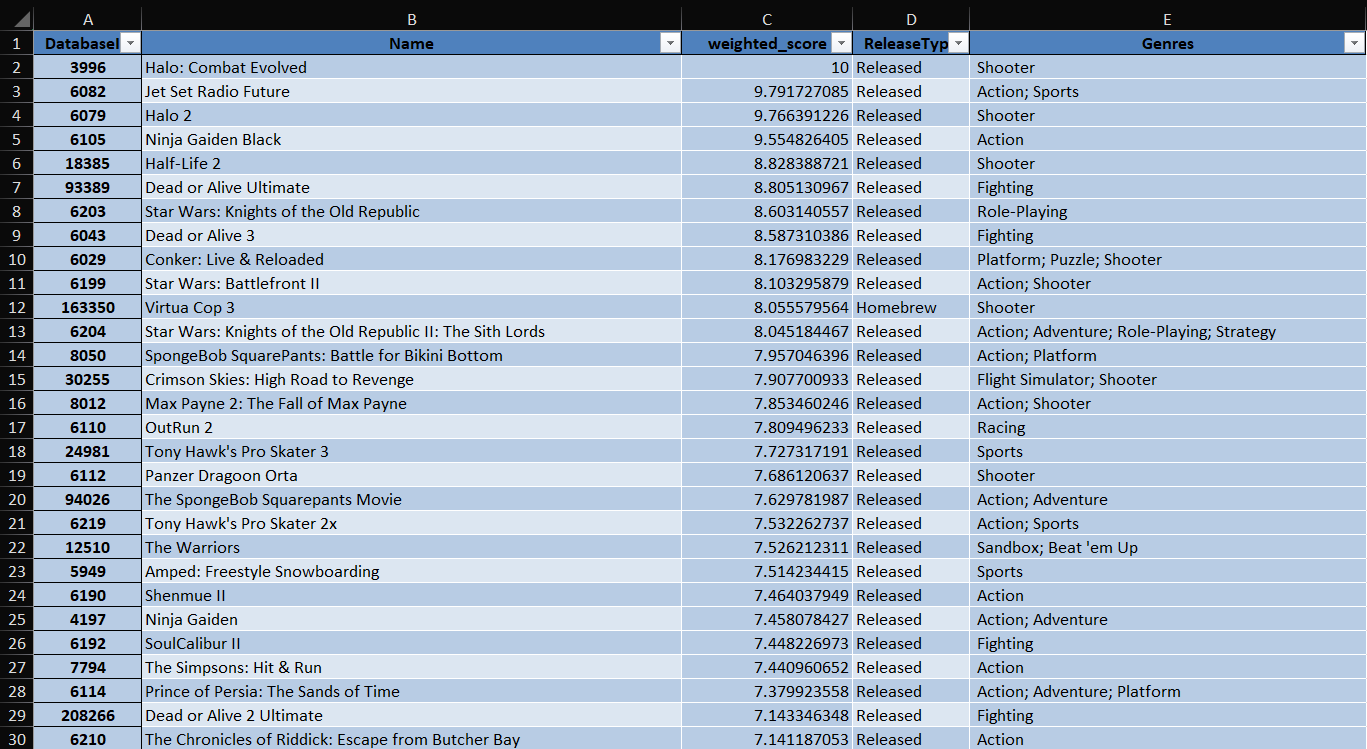Click the Sith Lords game name cell
The image size is (1367, 749).
(412, 331)
